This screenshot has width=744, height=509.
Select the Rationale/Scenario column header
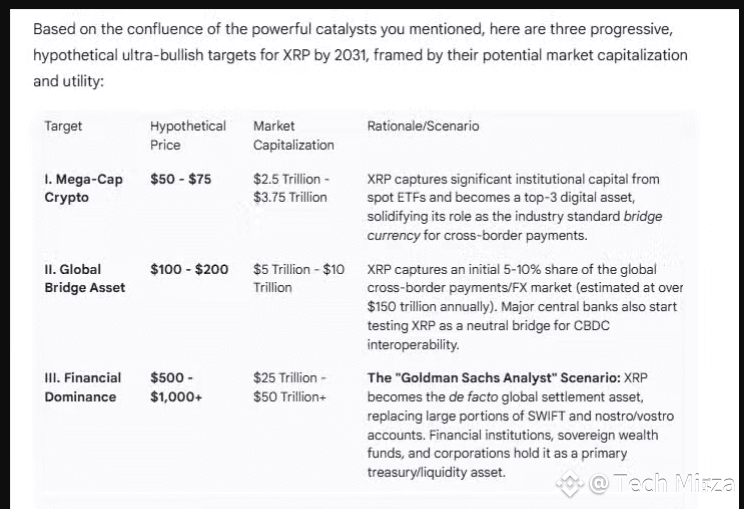coord(423,126)
